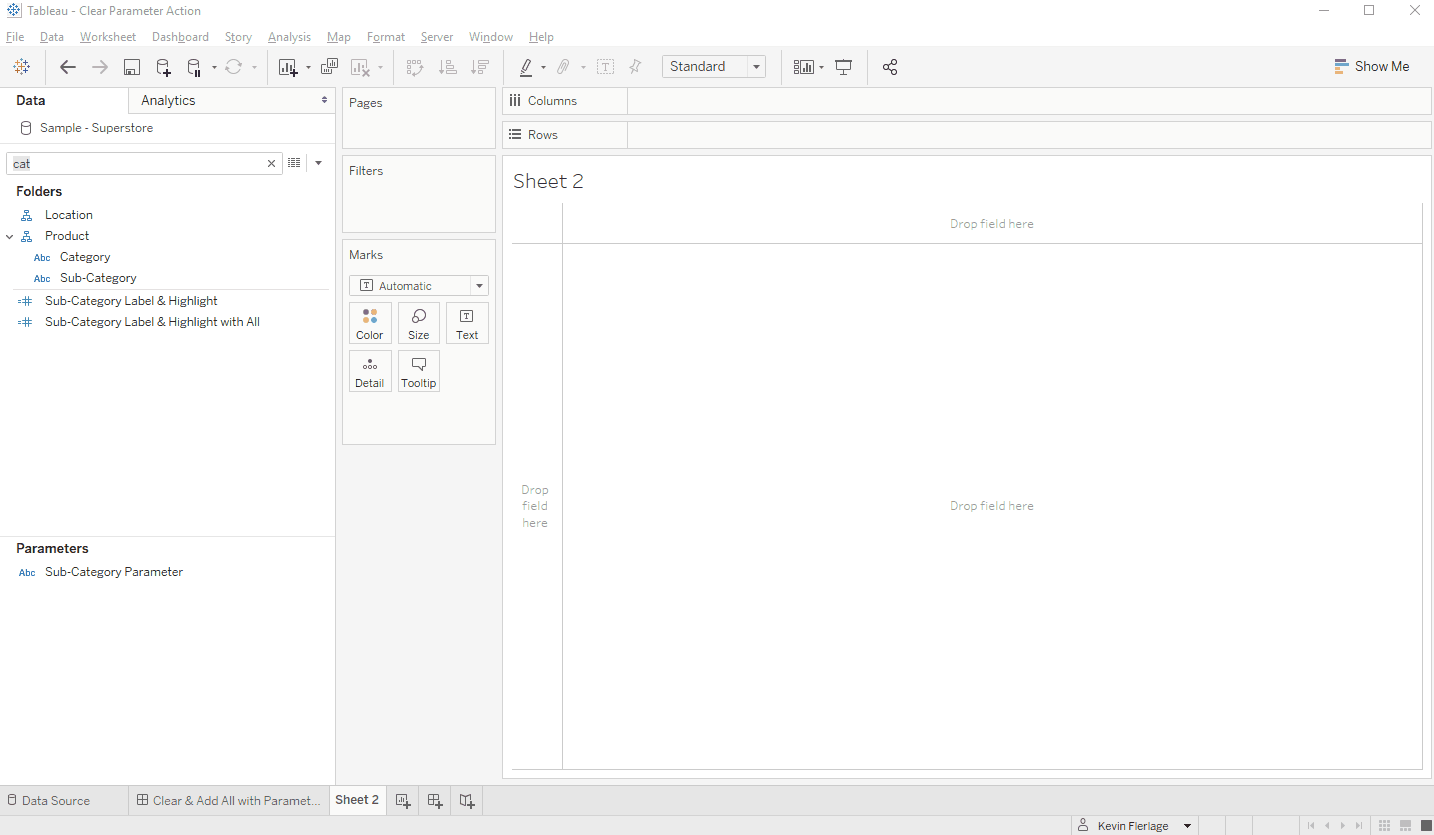
Task: Go to the first sheet arrow
Action: (x=1311, y=825)
